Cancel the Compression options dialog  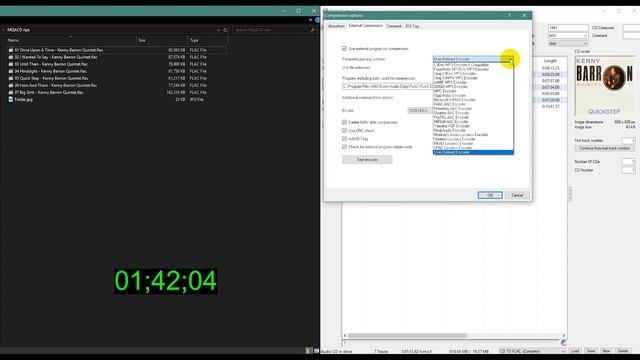tap(517, 195)
